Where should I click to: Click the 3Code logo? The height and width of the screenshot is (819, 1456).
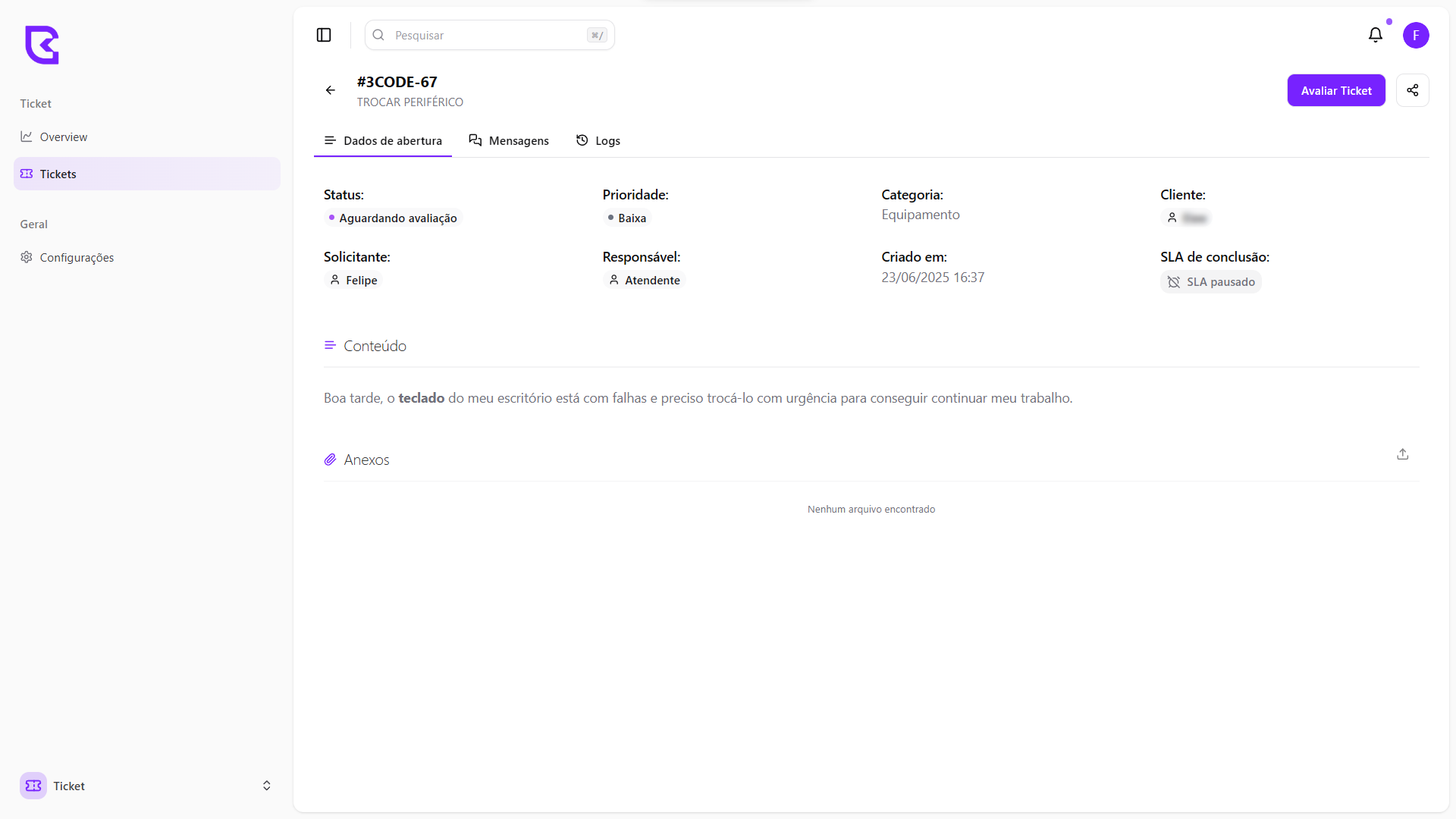[42, 45]
